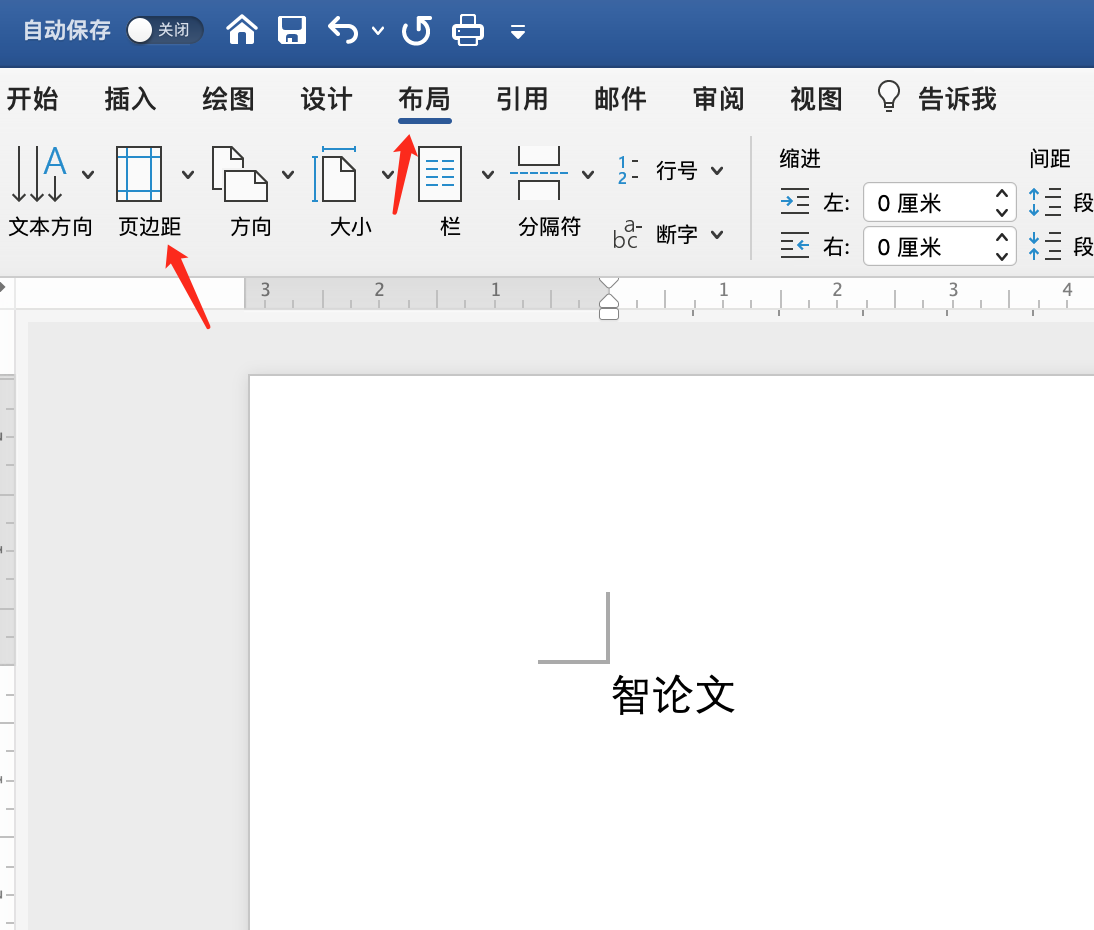
Task: Click the Redo circular arrow icon
Action: pyautogui.click(x=416, y=30)
